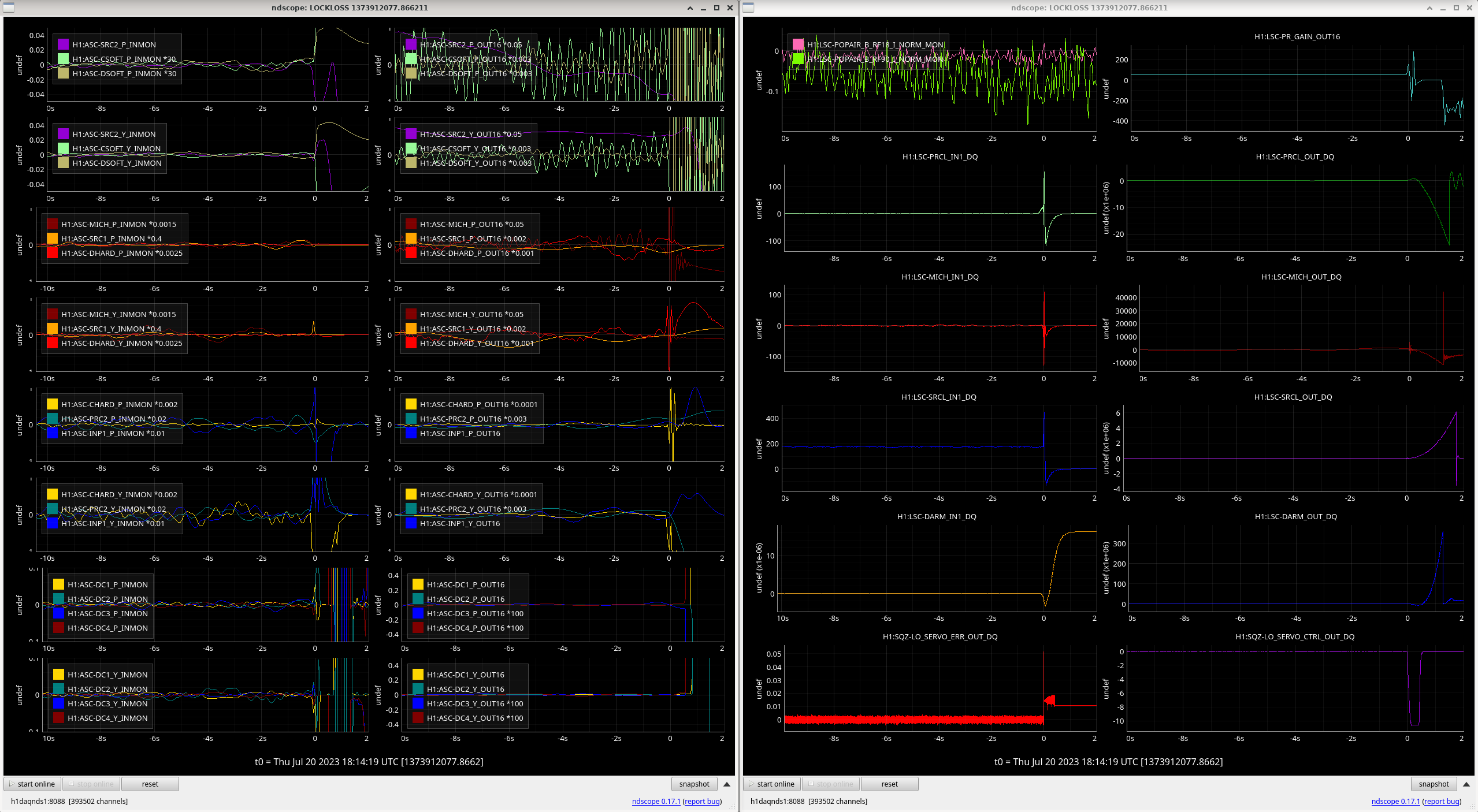This screenshot has width=1478, height=812.
Task: Expand the triangle next to left snapshot
Action: [x=727, y=784]
